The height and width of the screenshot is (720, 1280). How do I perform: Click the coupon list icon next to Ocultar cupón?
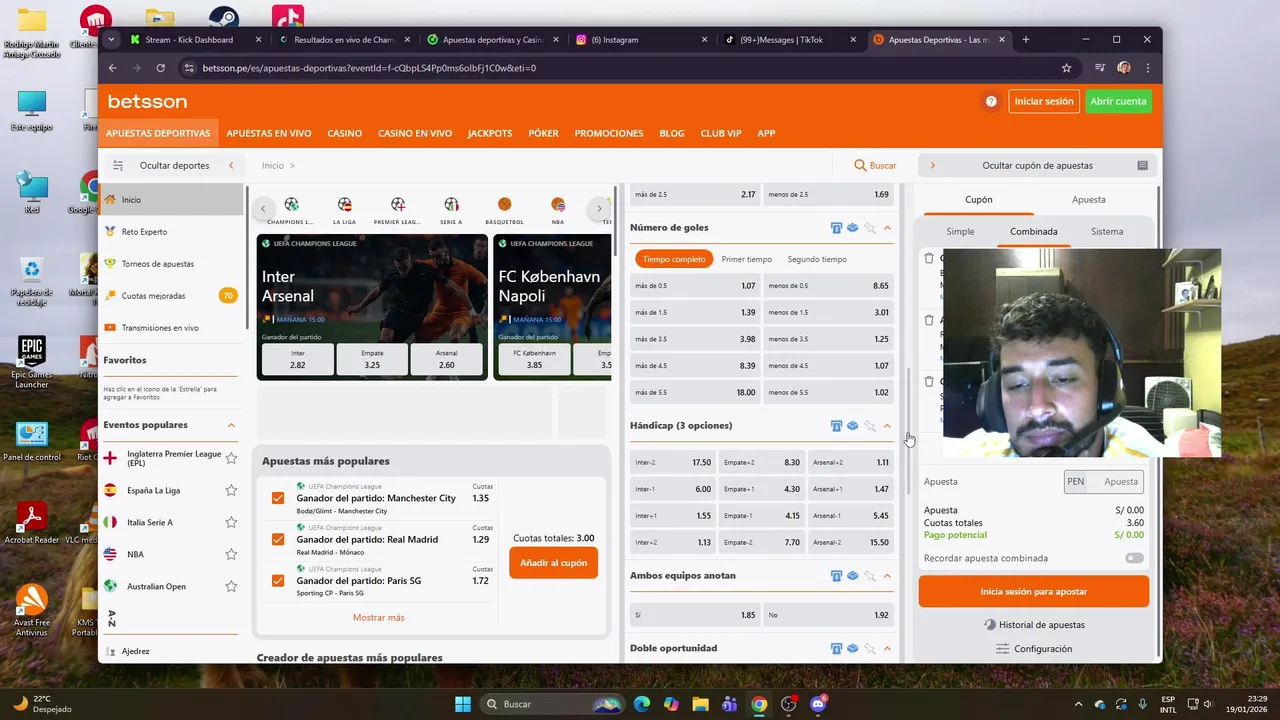tap(1142, 165)
